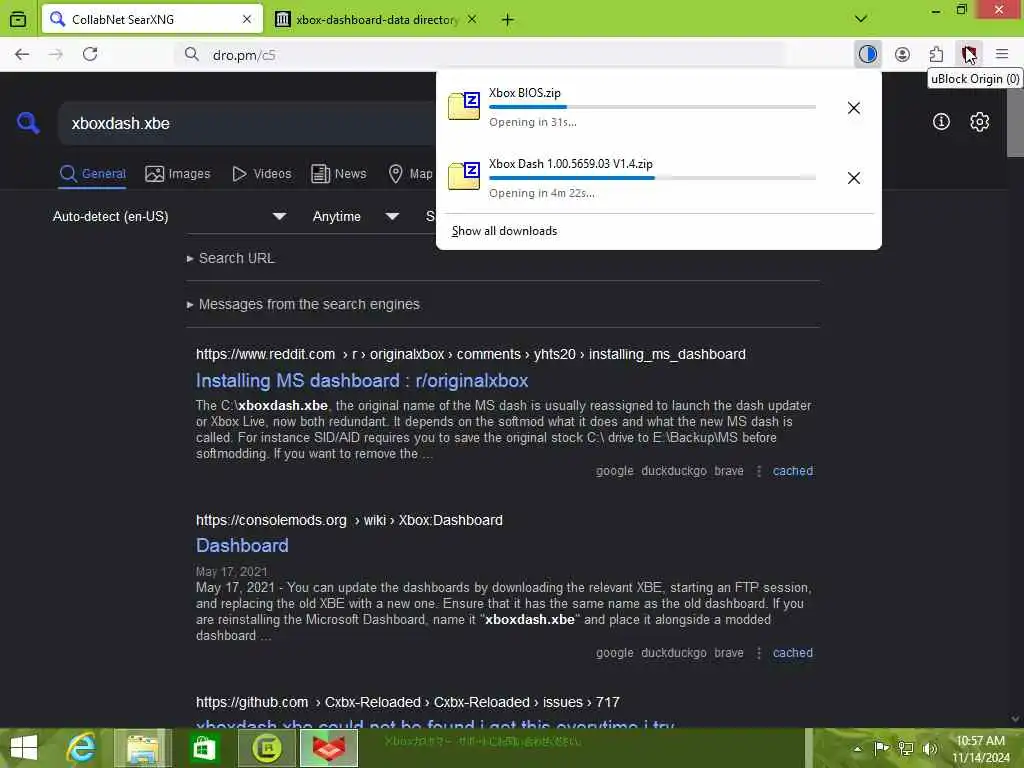Switch to the Map category
Screen dimensions: 1024x768
coord(411,174)
